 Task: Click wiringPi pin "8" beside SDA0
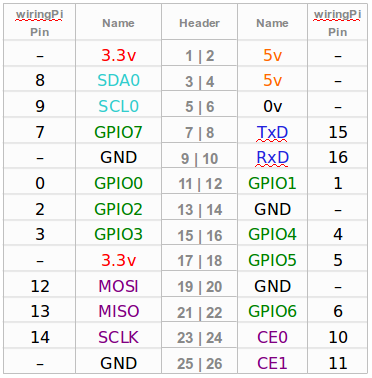tap(40, 80)
